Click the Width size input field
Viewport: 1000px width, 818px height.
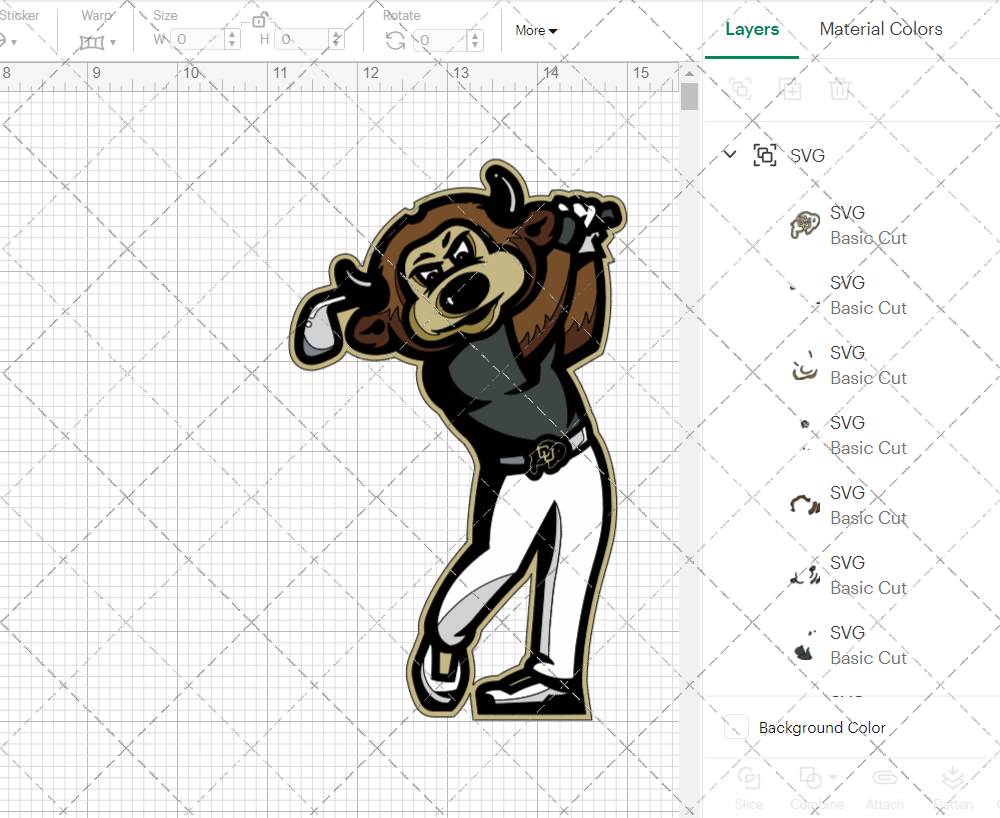tap(198, 40)
